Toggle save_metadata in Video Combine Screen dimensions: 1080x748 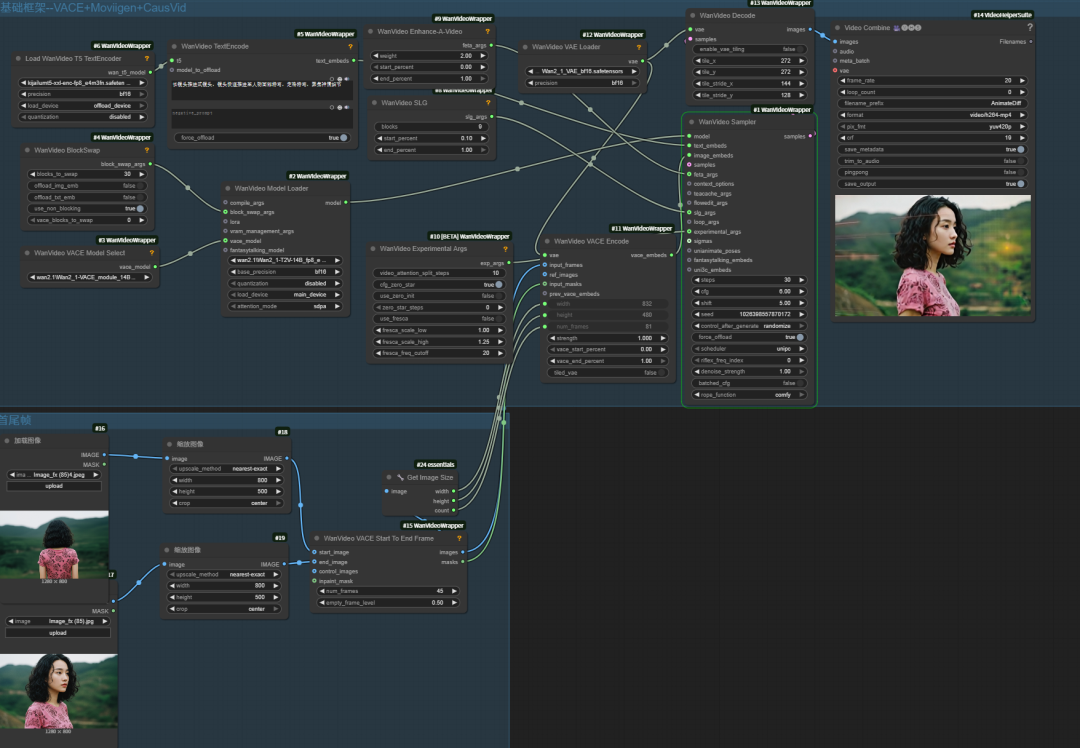(x=933, y=149)
